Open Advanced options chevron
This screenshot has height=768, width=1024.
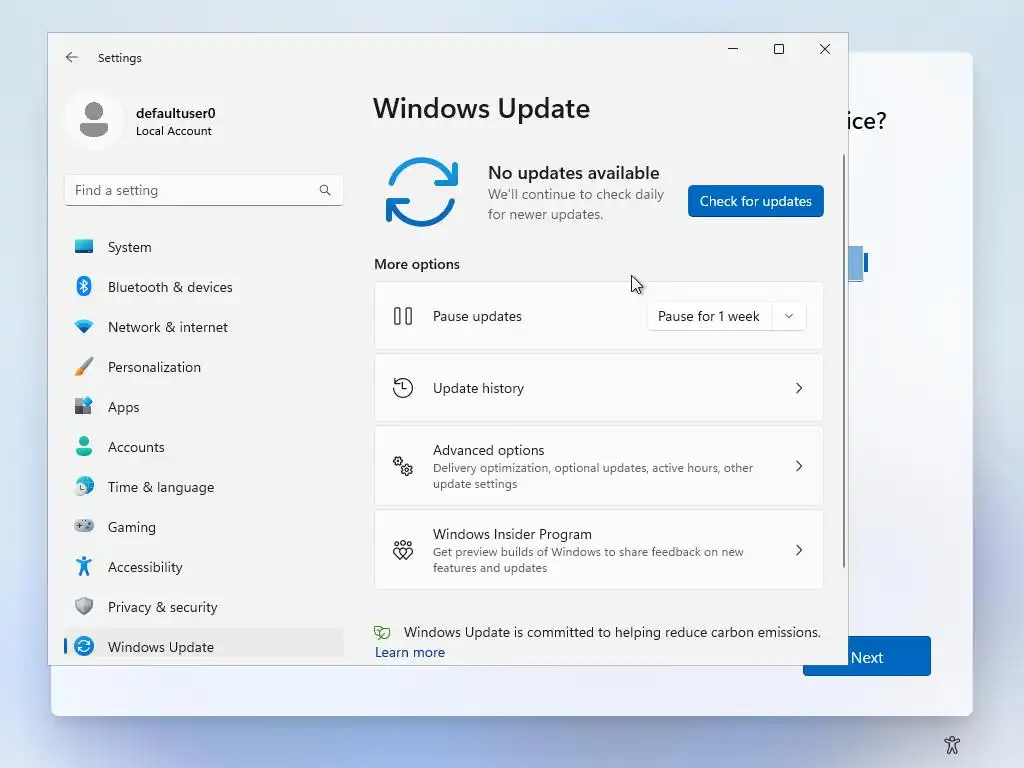point(799,466)
